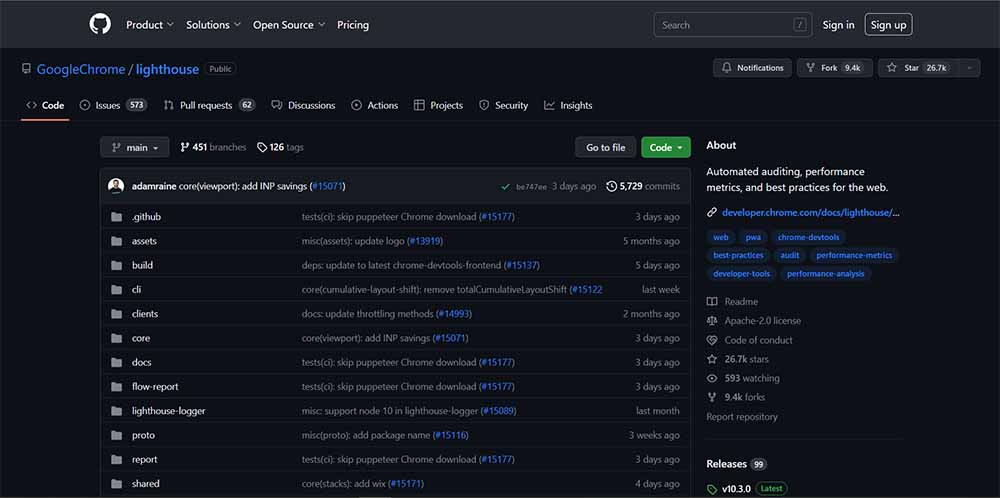Click the folder icon for .github
1000x498 pixels.
[x=116, y=217]
